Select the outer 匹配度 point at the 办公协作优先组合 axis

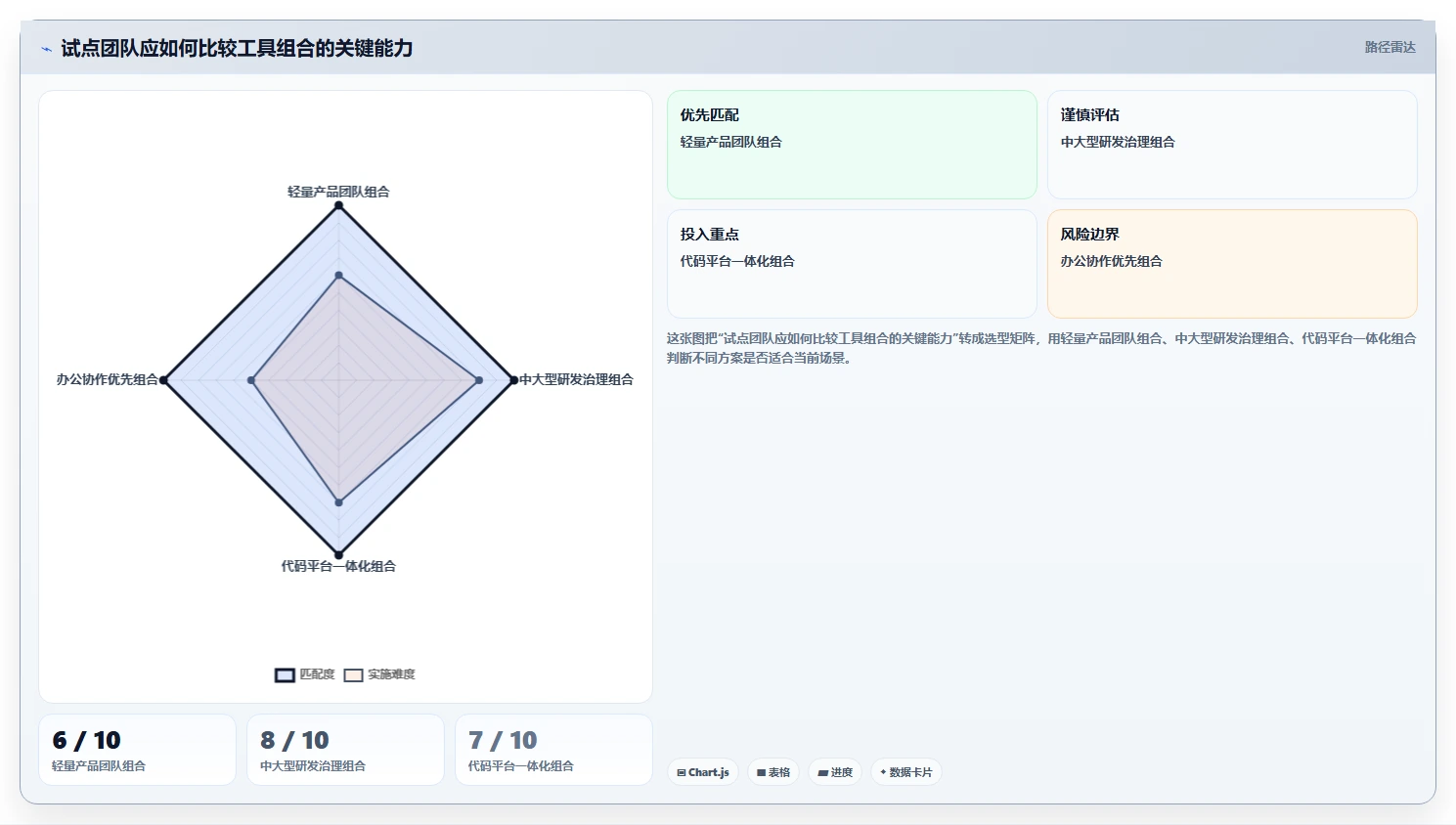tap(163, 380)
